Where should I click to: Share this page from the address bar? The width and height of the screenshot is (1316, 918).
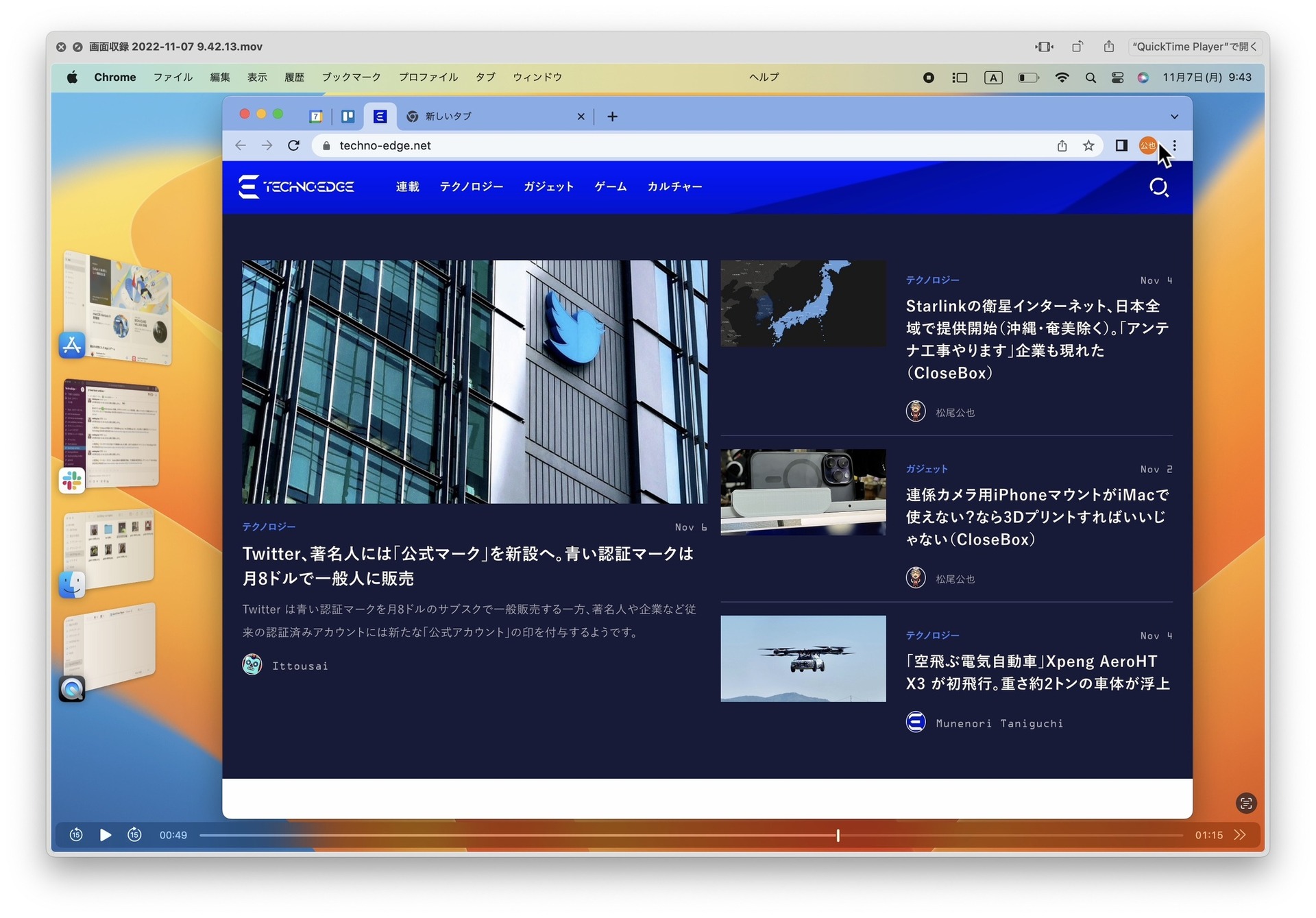(x=1062, y=145)
